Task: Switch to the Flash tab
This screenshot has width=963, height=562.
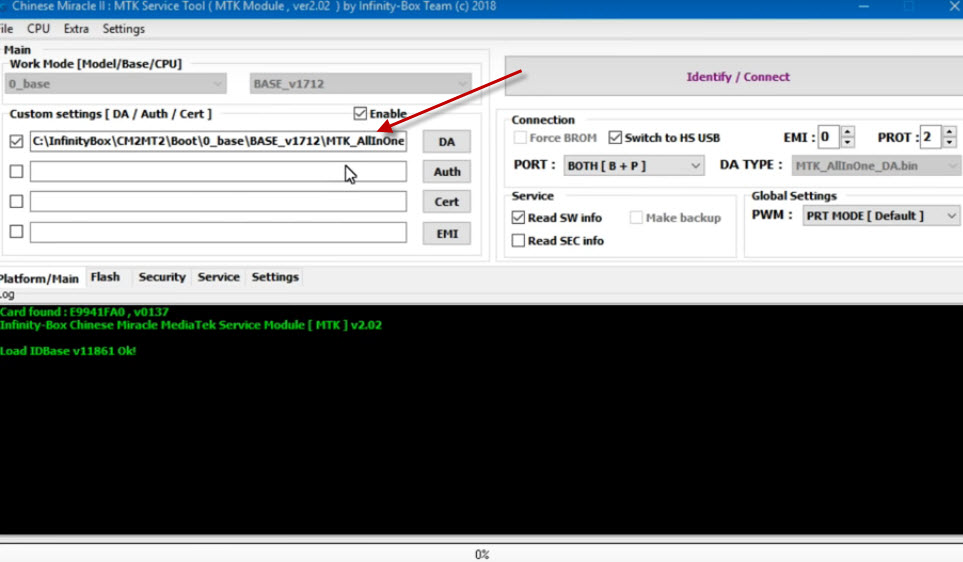Action: click(x=105, y=277)
